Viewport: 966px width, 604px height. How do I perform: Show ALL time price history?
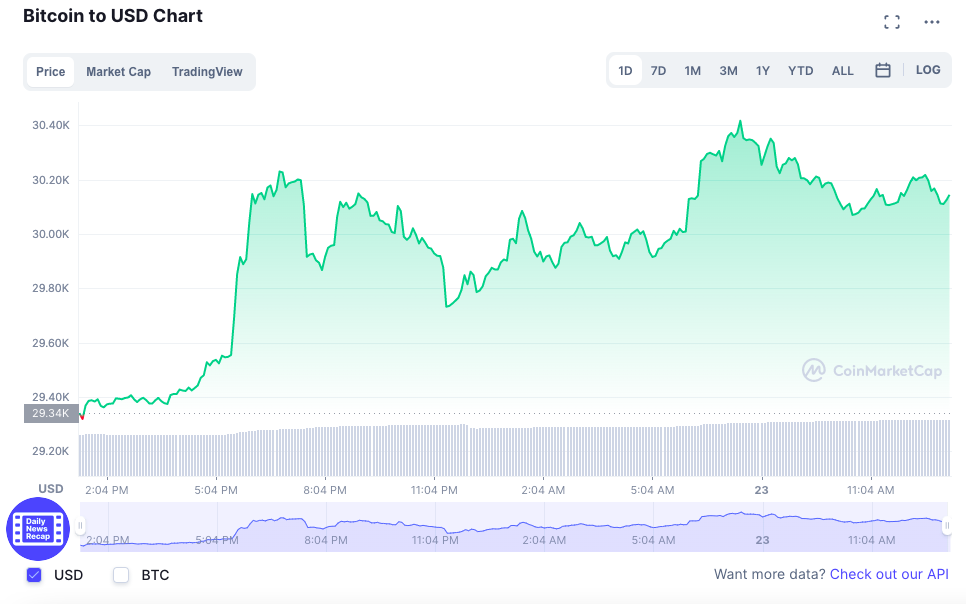[x=842, y=71]
